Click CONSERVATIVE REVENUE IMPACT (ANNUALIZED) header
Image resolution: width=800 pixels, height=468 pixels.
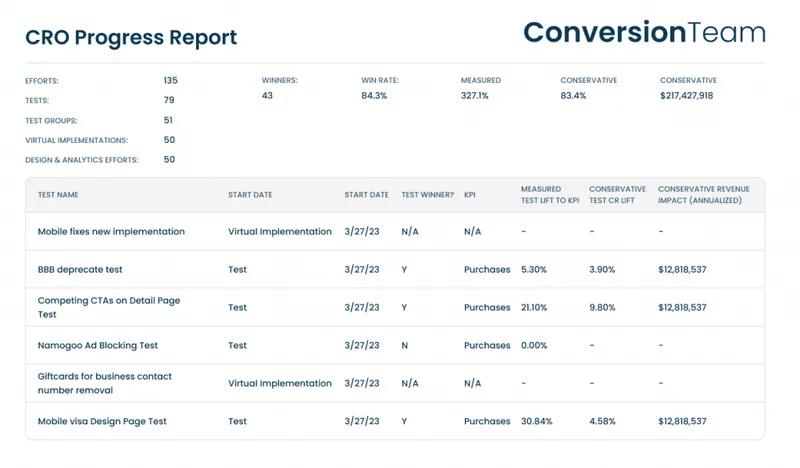pyautogui.click(x=704, y=194)
